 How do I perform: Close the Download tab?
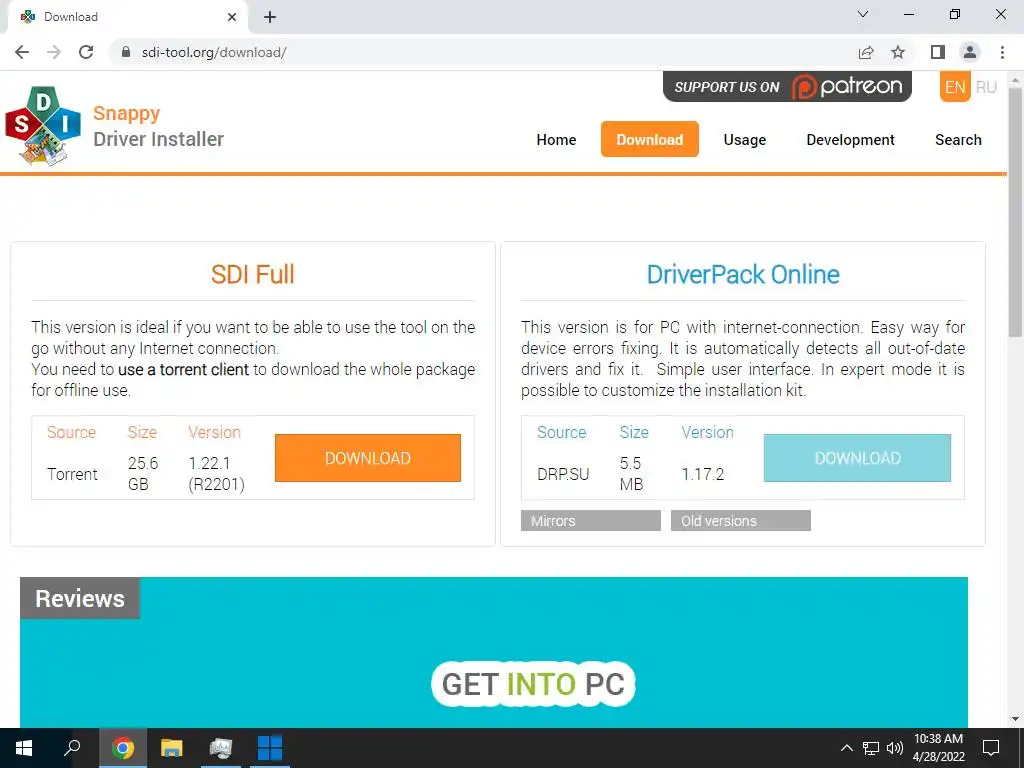point(232,17)
